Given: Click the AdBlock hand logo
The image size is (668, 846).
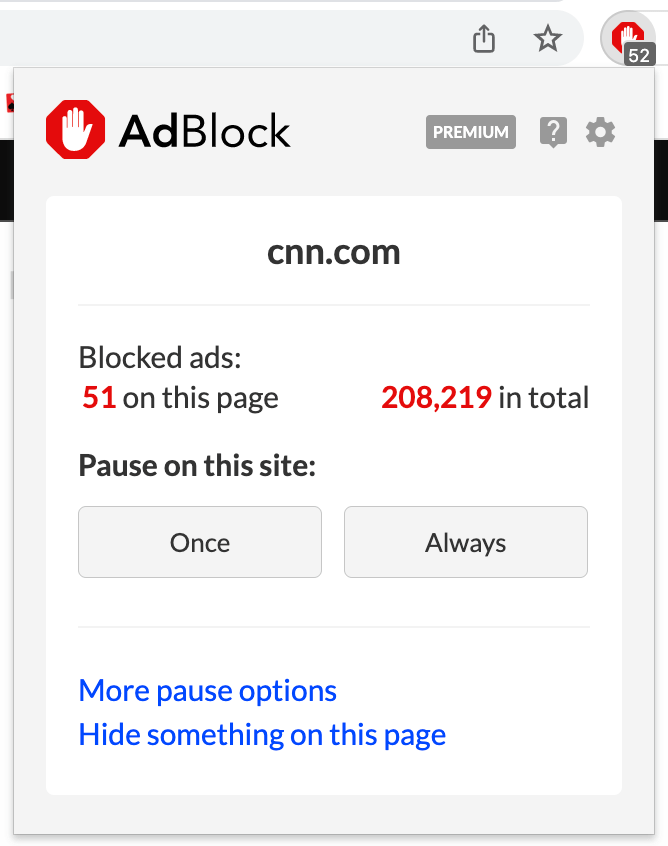Looking at the screenshot, I should pos(75,129).
